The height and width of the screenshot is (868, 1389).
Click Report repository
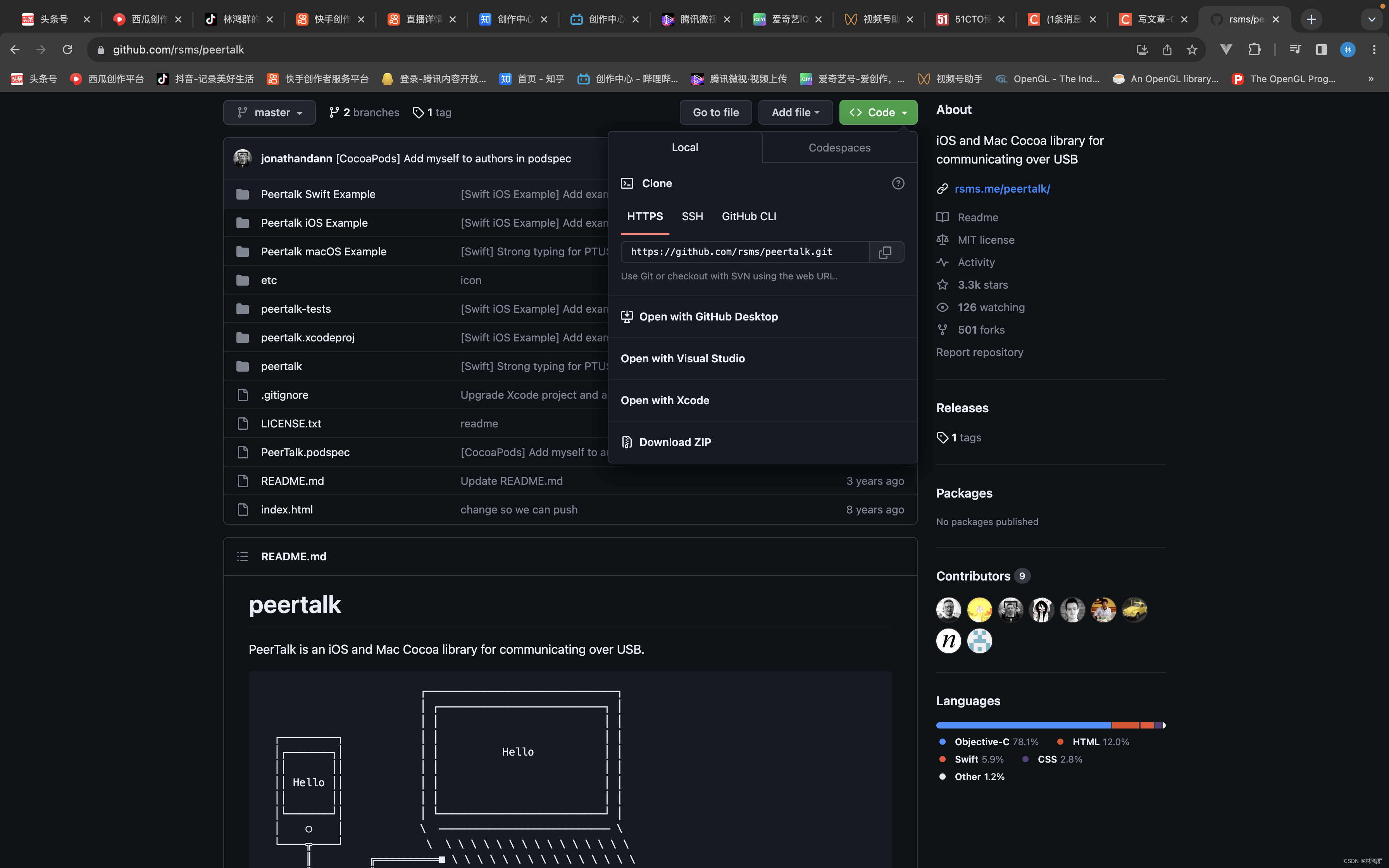pyautogui.click(x=980, y=353)
